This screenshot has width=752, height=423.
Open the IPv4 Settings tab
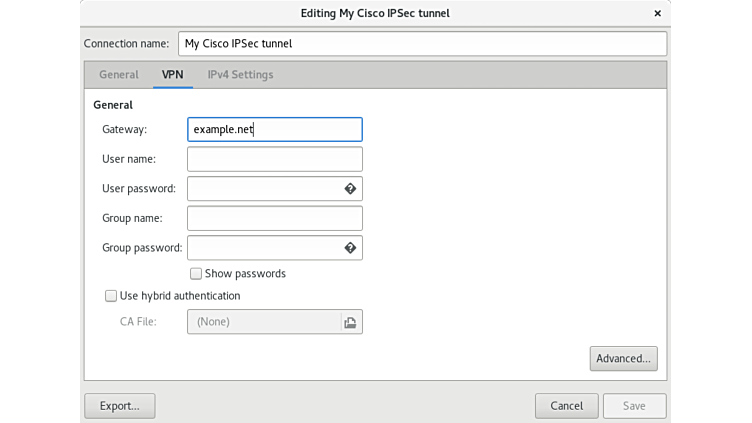coord(240,75)
